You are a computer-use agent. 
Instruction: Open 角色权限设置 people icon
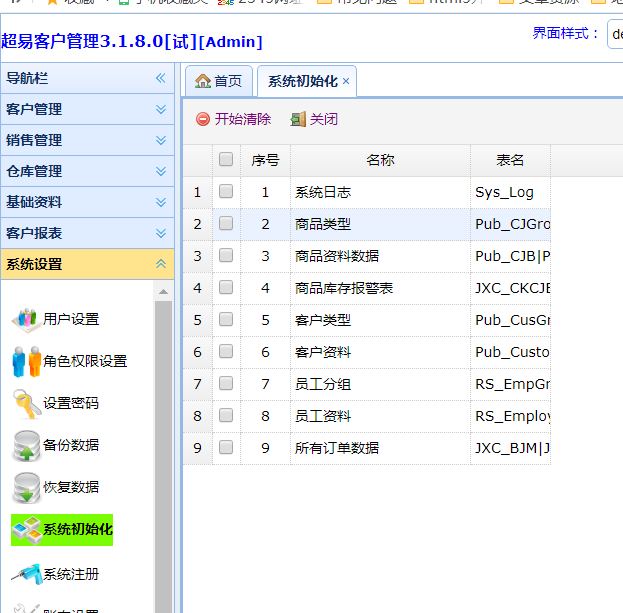point(27,361)
